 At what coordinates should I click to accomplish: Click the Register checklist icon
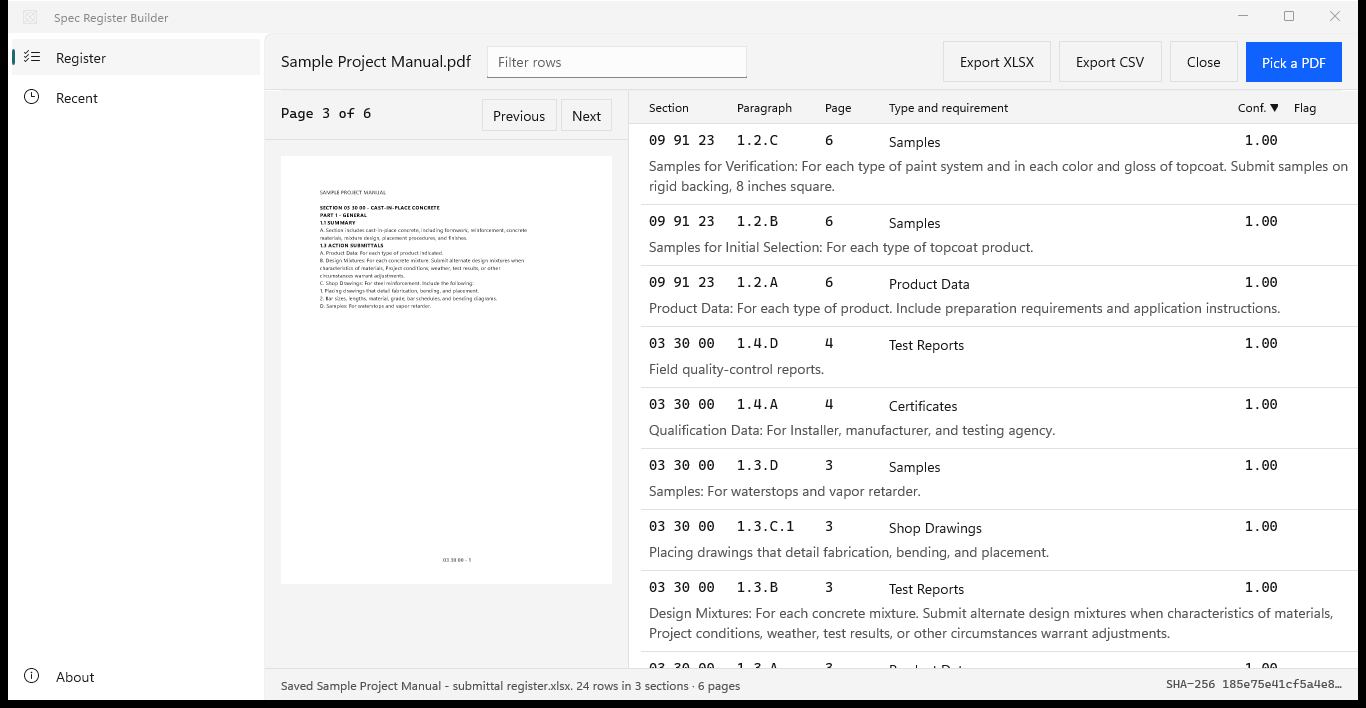(x=32, y=58)
